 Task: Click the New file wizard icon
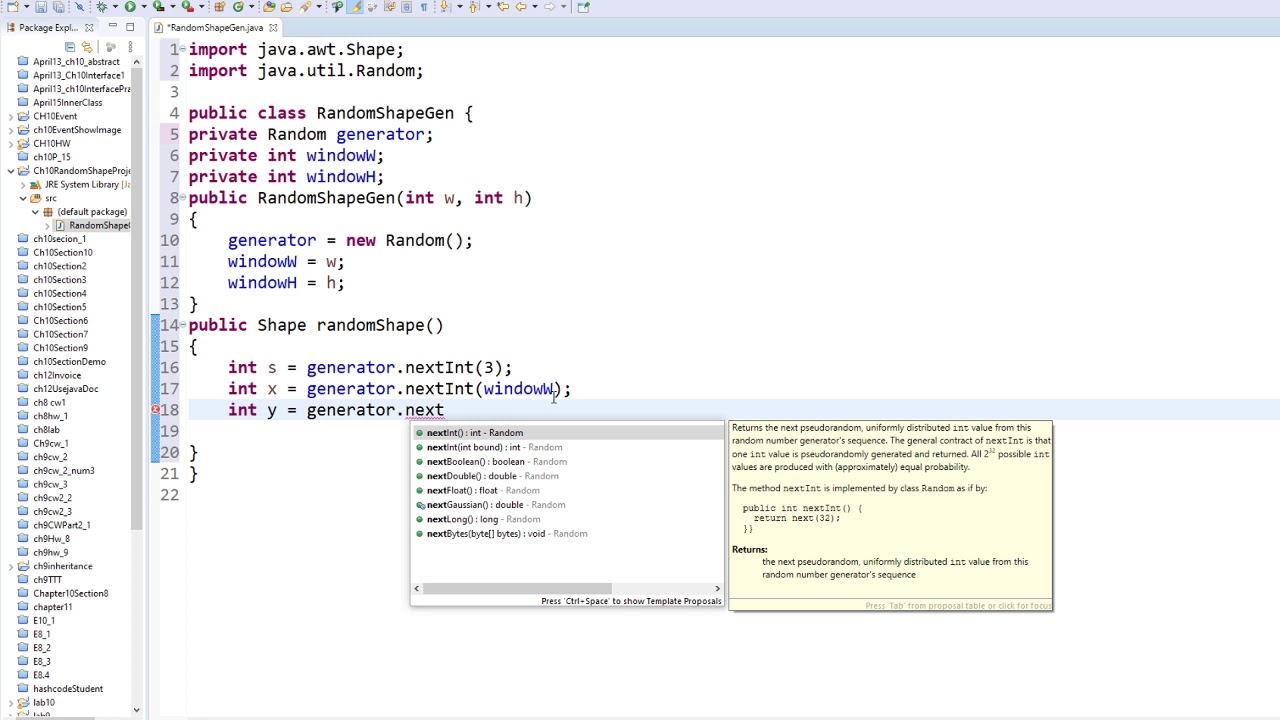12,7
